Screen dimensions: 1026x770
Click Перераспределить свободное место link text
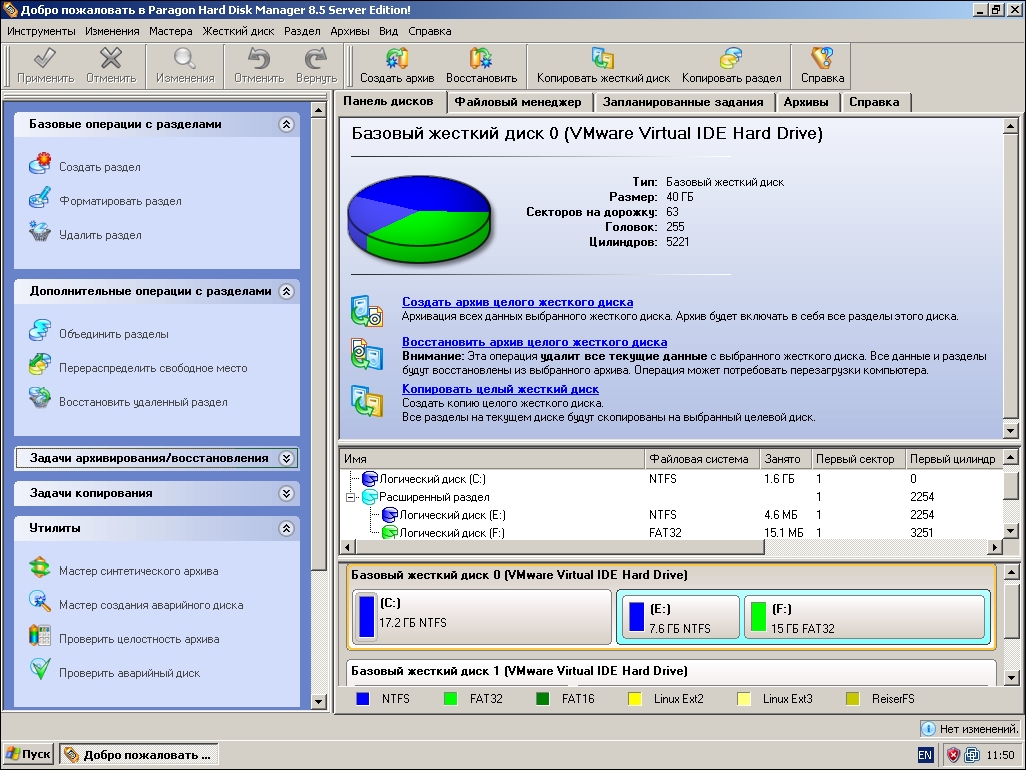153,368
